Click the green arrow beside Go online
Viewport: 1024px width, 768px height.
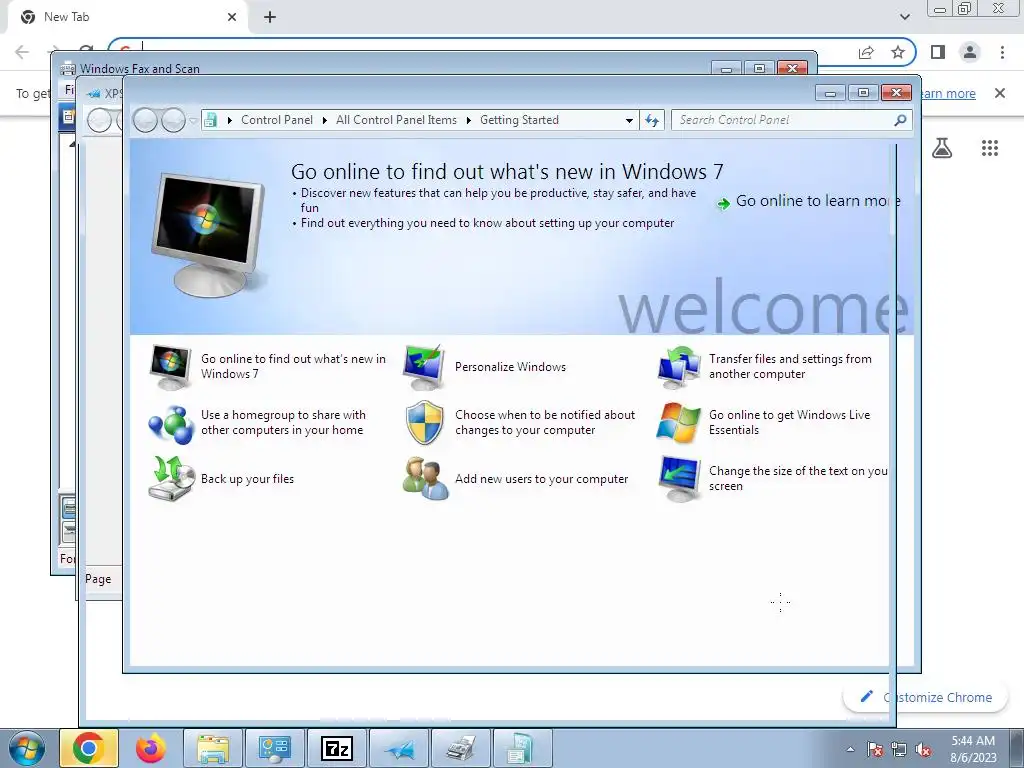pos(723,204)
